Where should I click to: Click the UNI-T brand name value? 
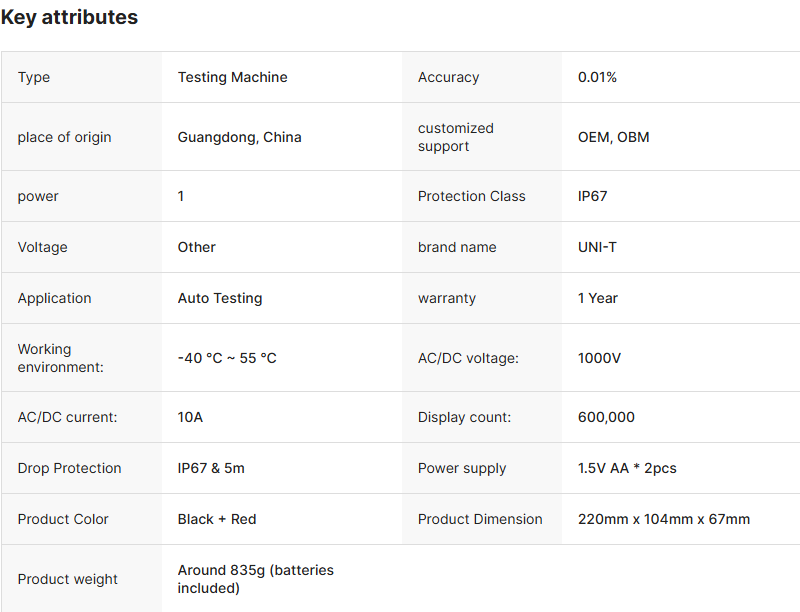point(597,247)
